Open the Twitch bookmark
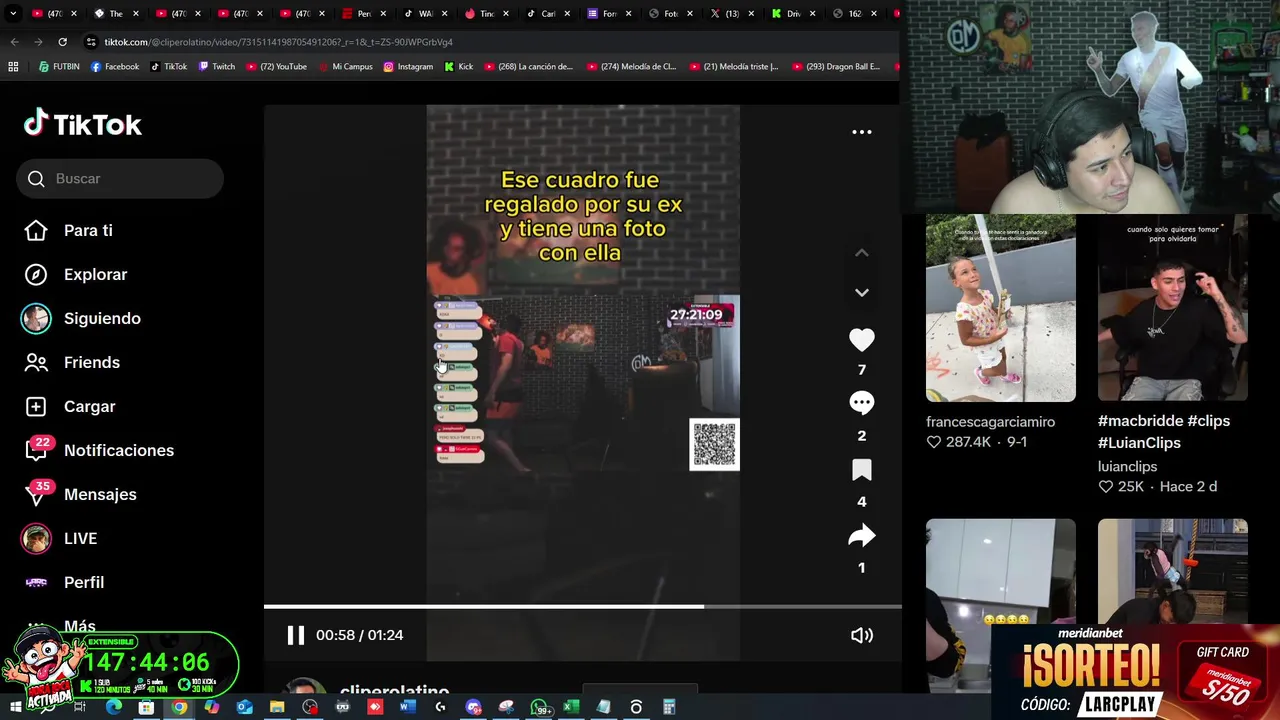Viewport: 1280px width, 720px height. point(217,67)
